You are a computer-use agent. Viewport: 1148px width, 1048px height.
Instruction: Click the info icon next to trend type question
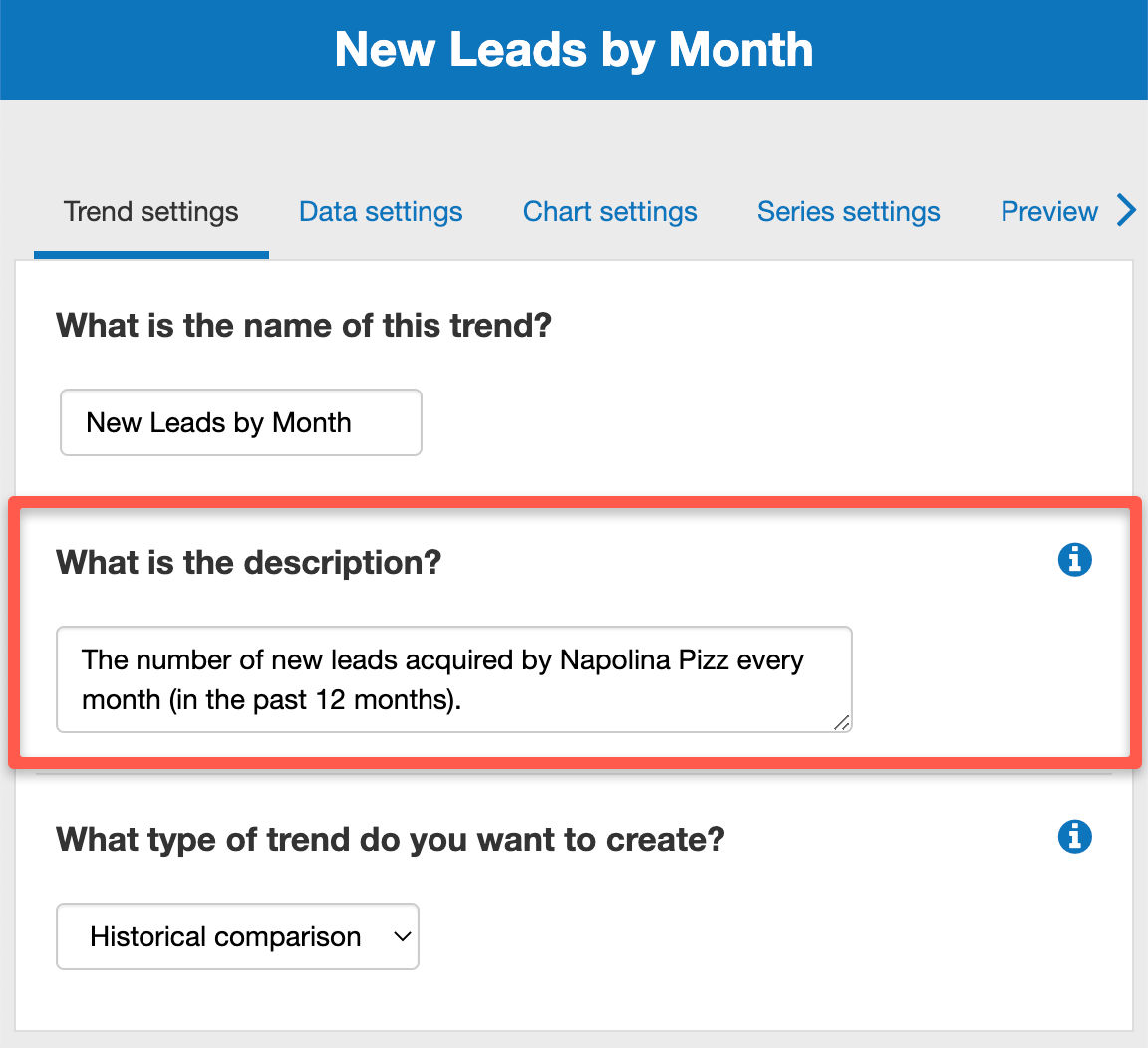(1074, 837)
